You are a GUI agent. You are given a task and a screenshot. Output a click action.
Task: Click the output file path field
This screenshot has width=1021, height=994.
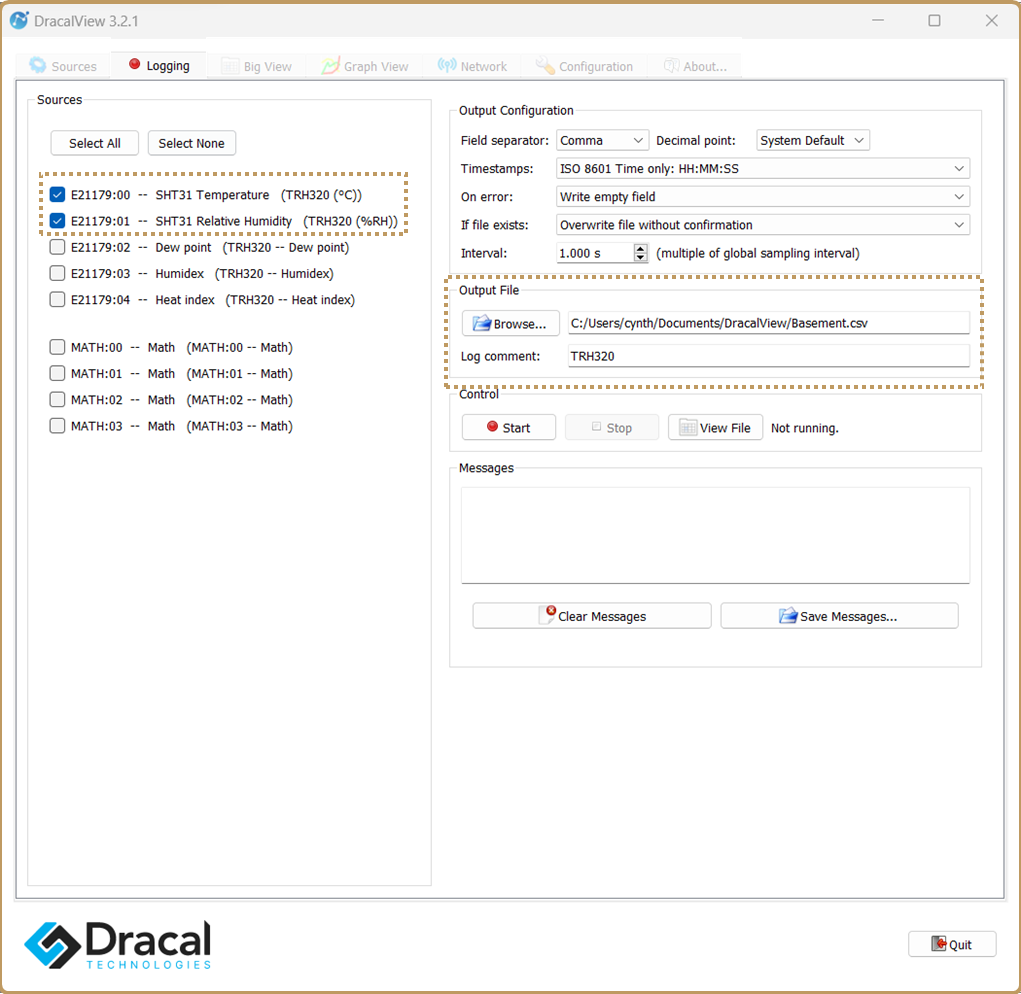tap(768, 323)
